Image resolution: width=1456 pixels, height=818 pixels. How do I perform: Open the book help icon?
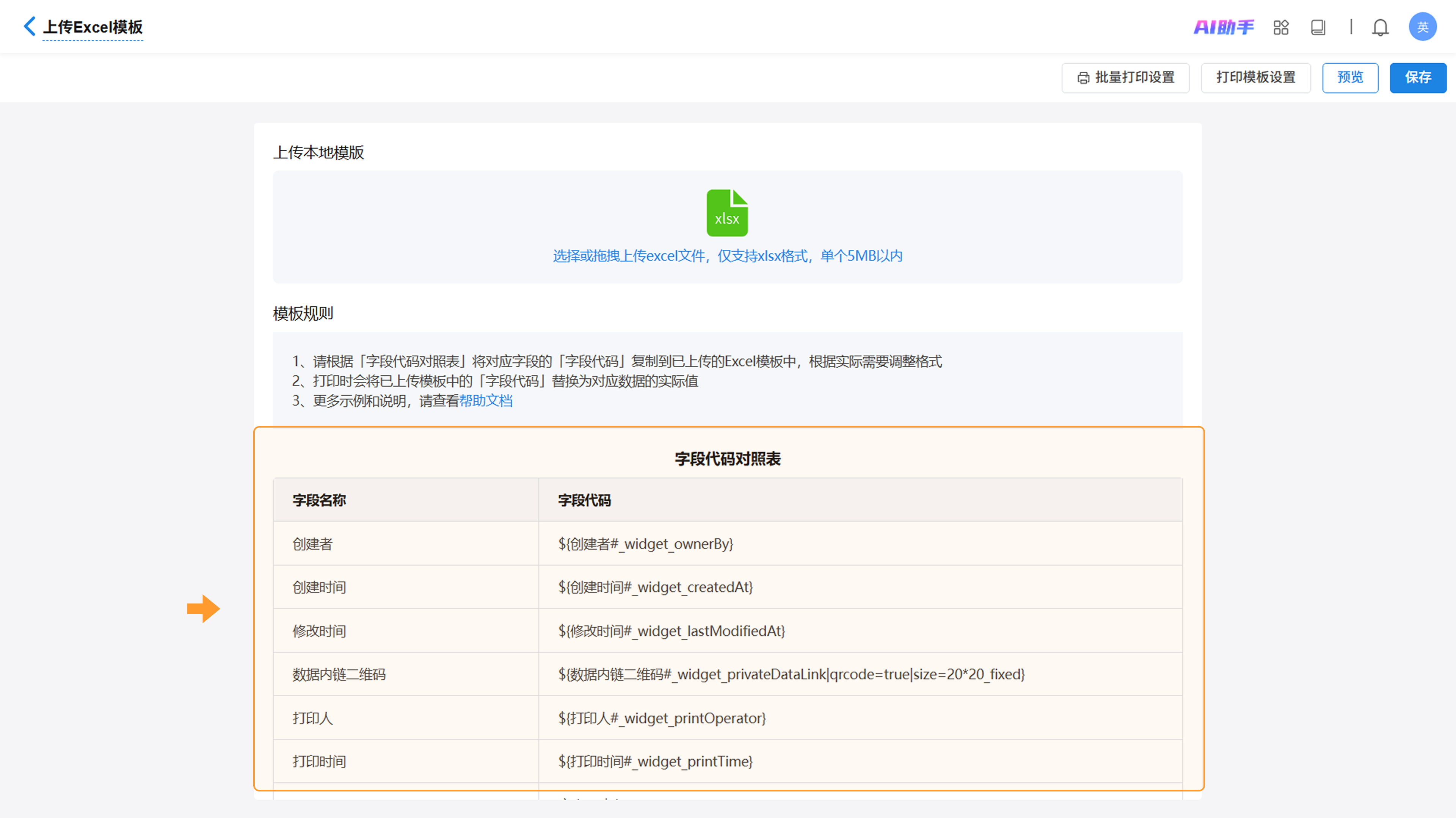click(1318, 27)
